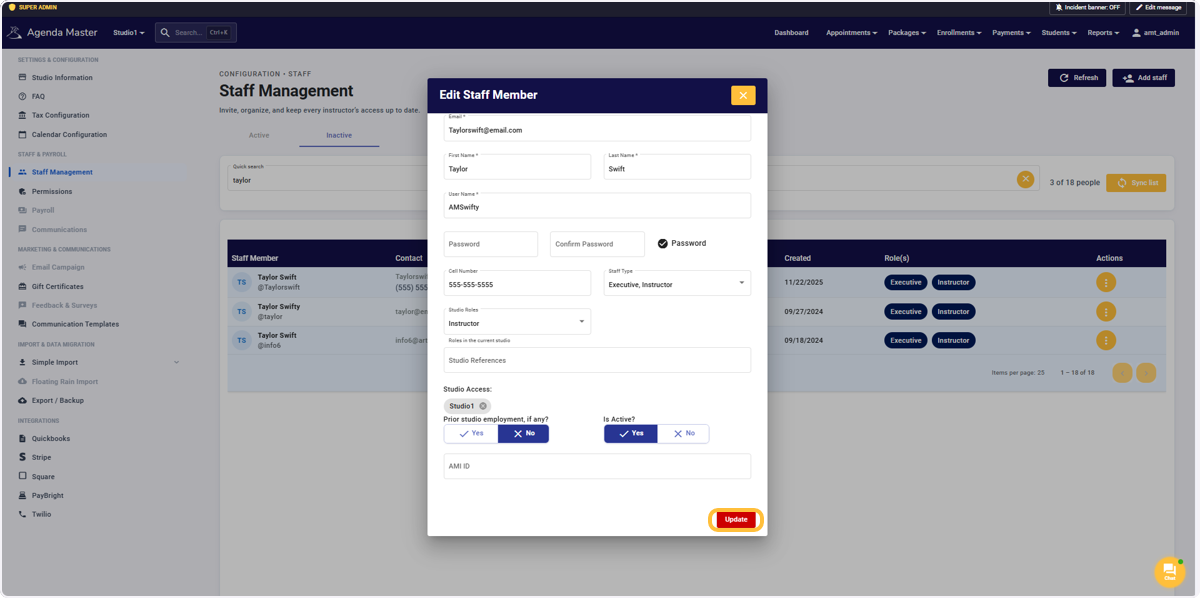Switch to Active staff tab

[x=259, y=135]
